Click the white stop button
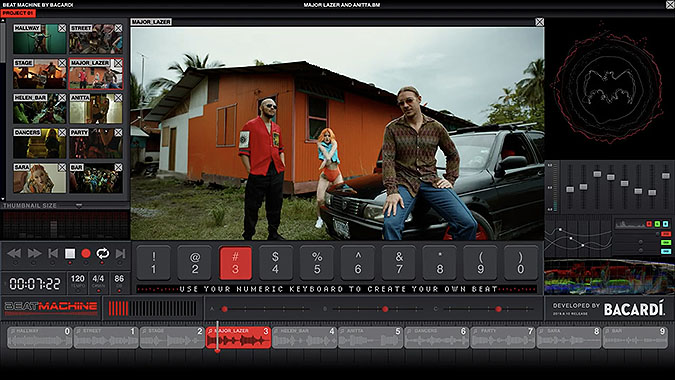The image size is (675, 380). pos(70,253)
